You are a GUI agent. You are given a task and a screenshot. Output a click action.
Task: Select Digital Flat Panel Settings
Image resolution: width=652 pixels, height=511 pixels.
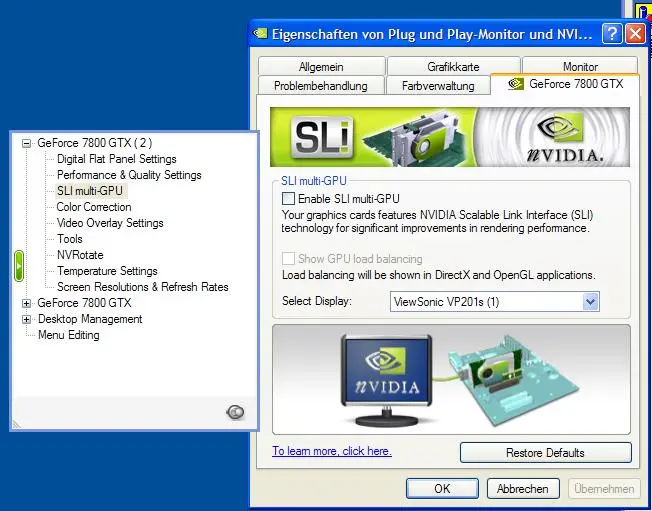click(116, 159)
